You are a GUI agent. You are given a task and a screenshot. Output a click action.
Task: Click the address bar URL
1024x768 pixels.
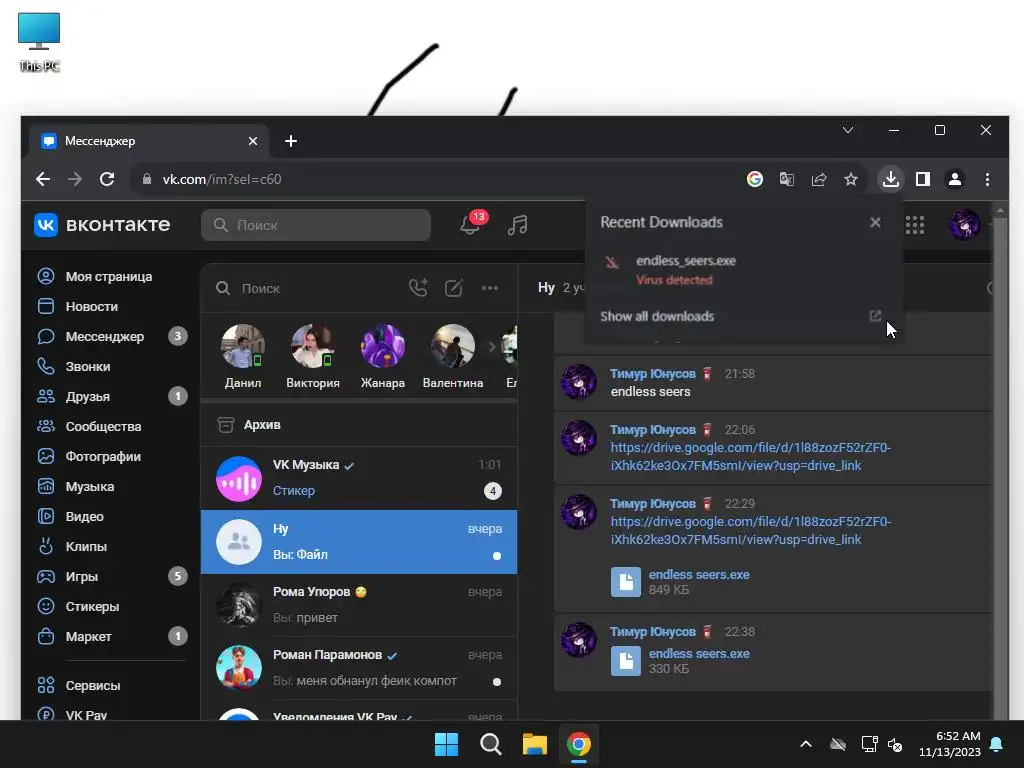[x=222, y=179]
